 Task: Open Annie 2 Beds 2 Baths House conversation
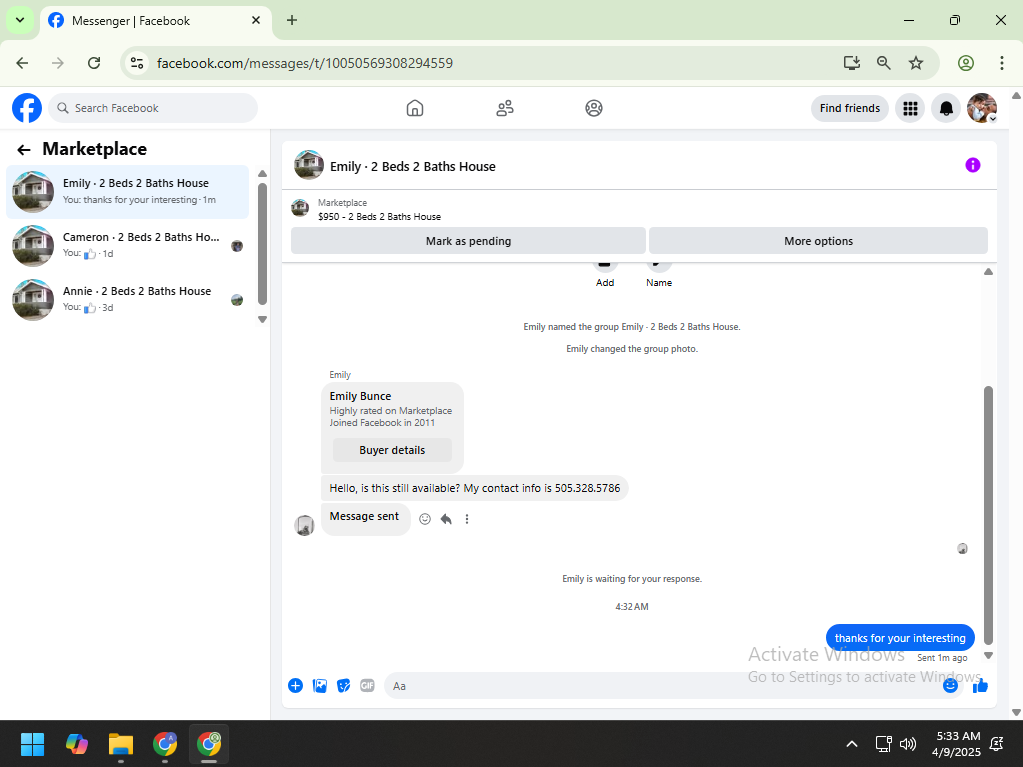tap(127, 300)
